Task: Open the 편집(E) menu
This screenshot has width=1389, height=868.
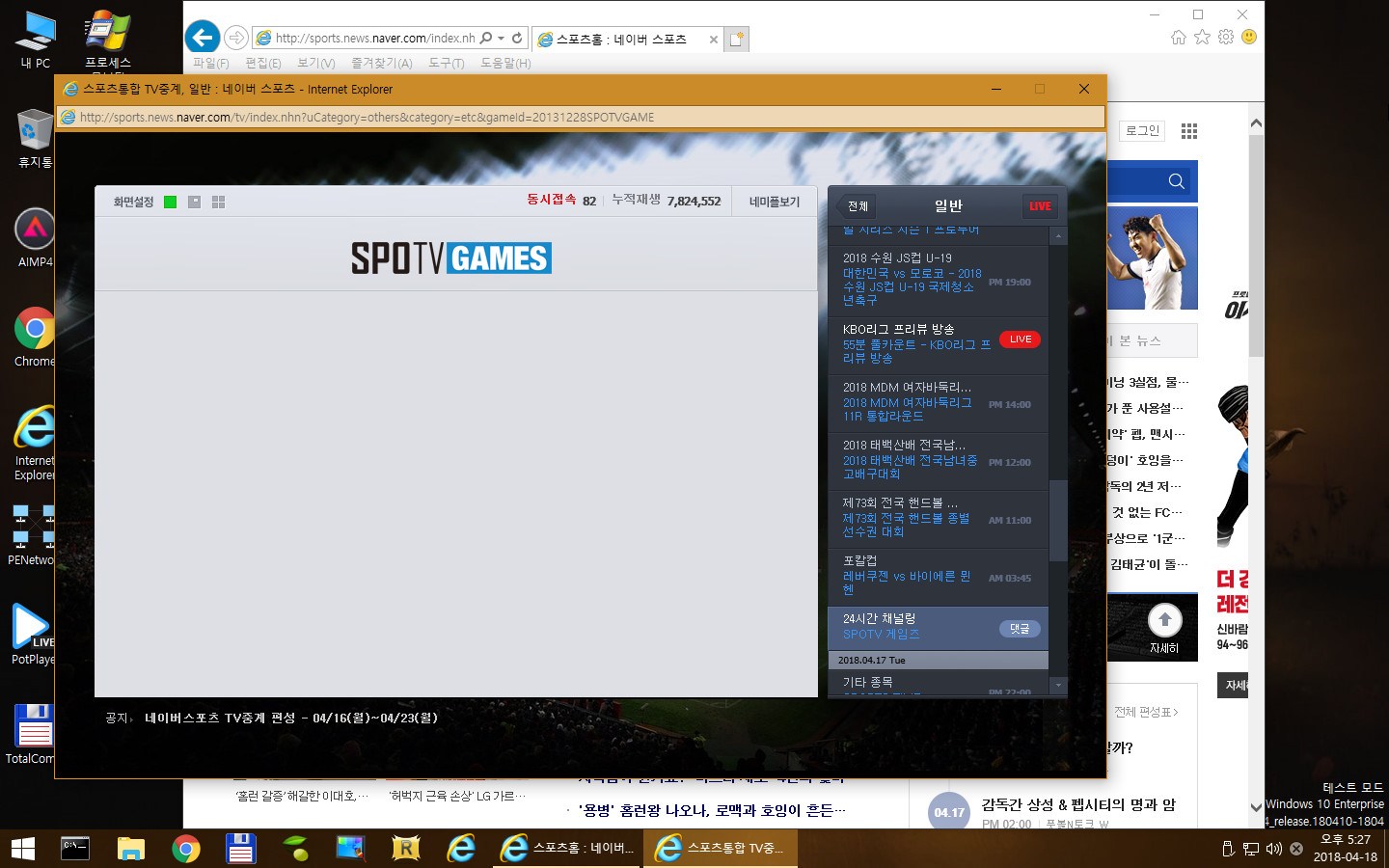Action: pyautogui.click(x=263, y=64)
